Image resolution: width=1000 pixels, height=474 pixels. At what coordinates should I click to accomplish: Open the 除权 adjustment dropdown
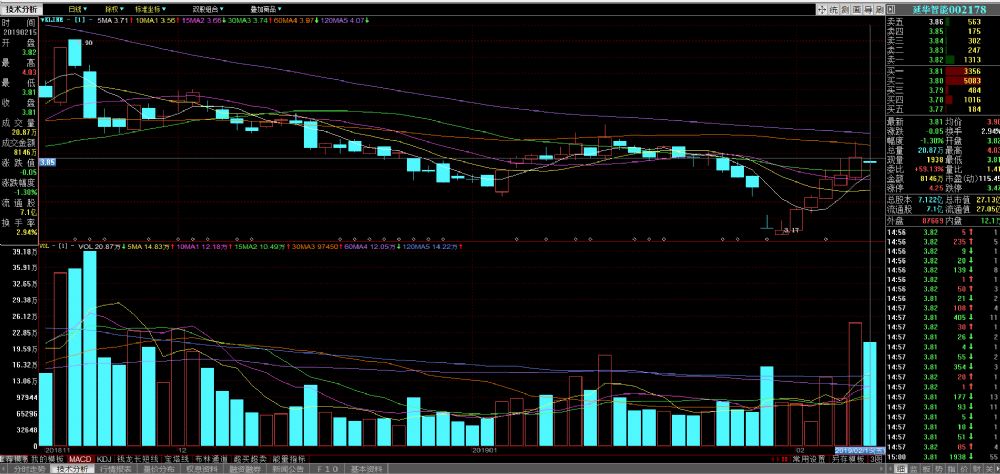(113, 7)
